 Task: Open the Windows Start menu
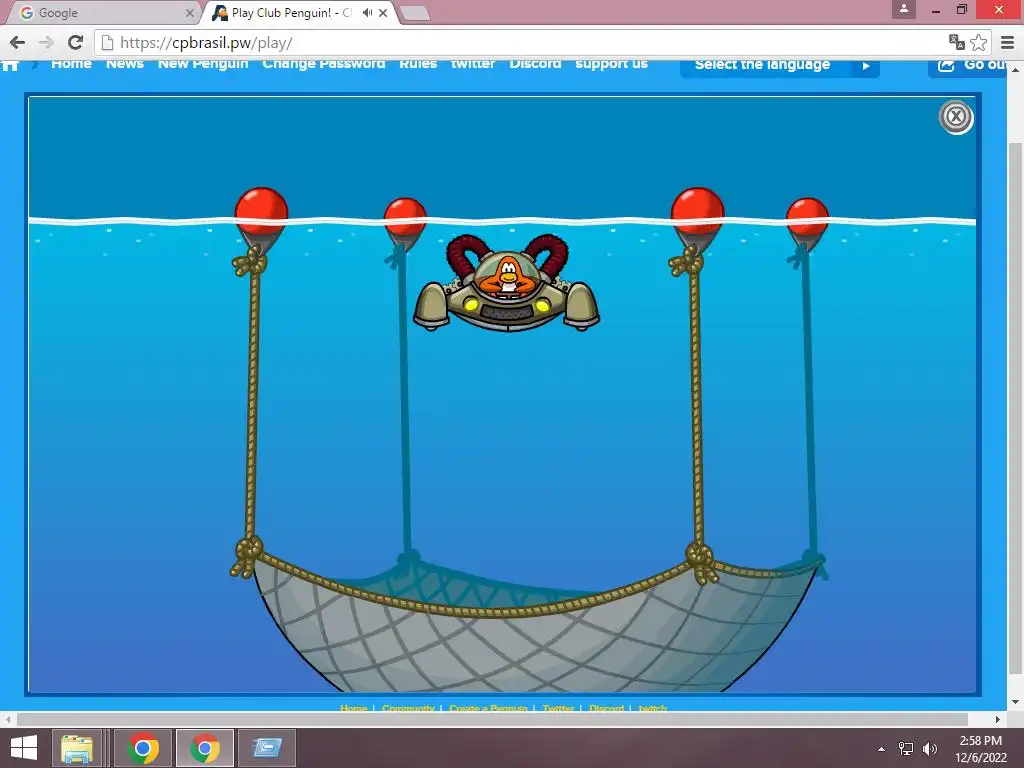point(24,748)
